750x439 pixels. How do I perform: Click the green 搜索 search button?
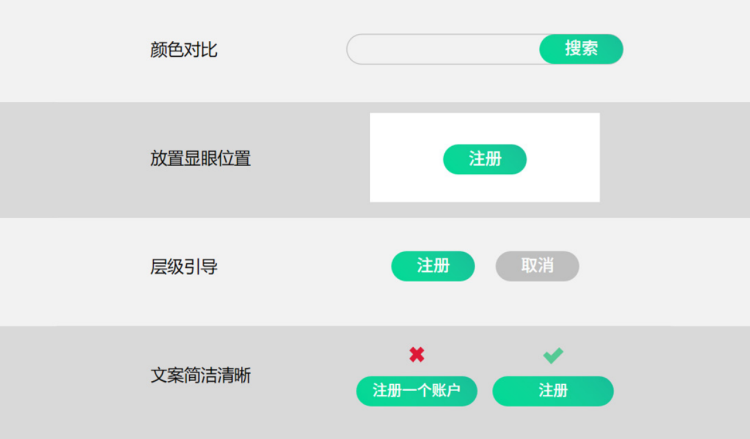coord(581,49)
